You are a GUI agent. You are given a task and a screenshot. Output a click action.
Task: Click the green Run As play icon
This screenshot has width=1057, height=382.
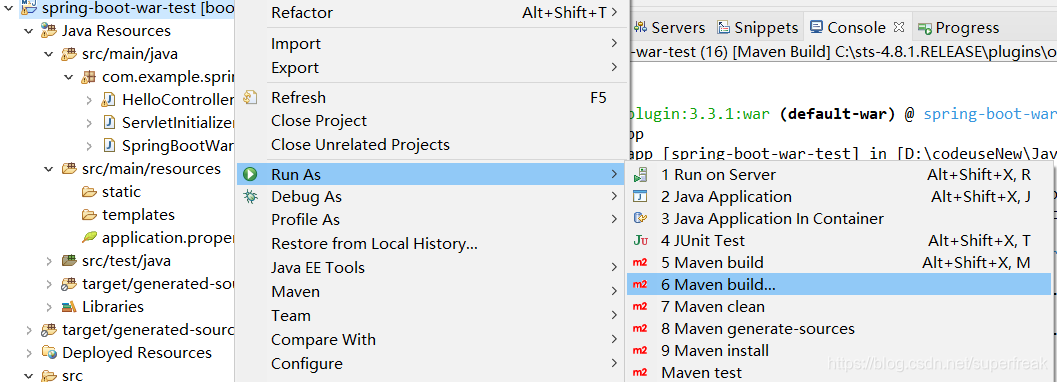(x=250, y=174)
